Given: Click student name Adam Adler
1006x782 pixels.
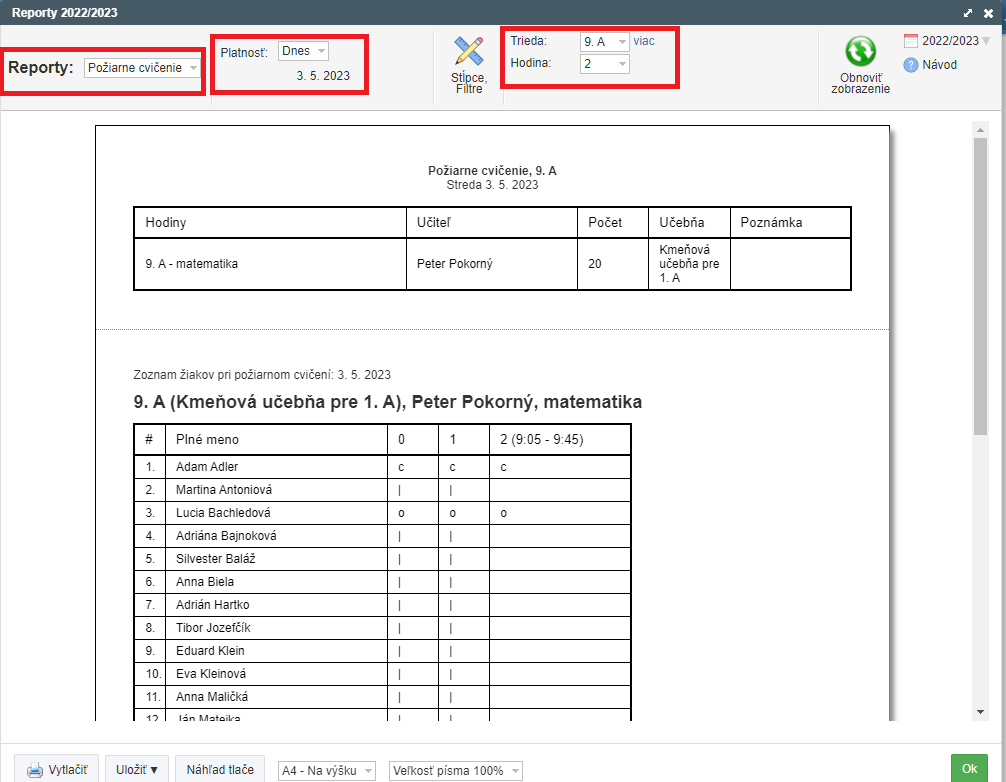Looking at the screenshot, I should (207, 467).
